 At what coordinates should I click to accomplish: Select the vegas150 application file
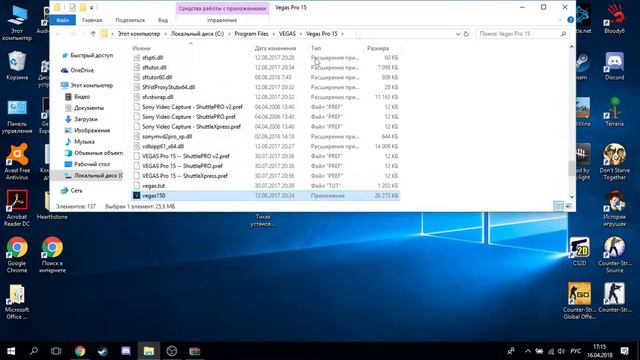click(x=265, y=196)
